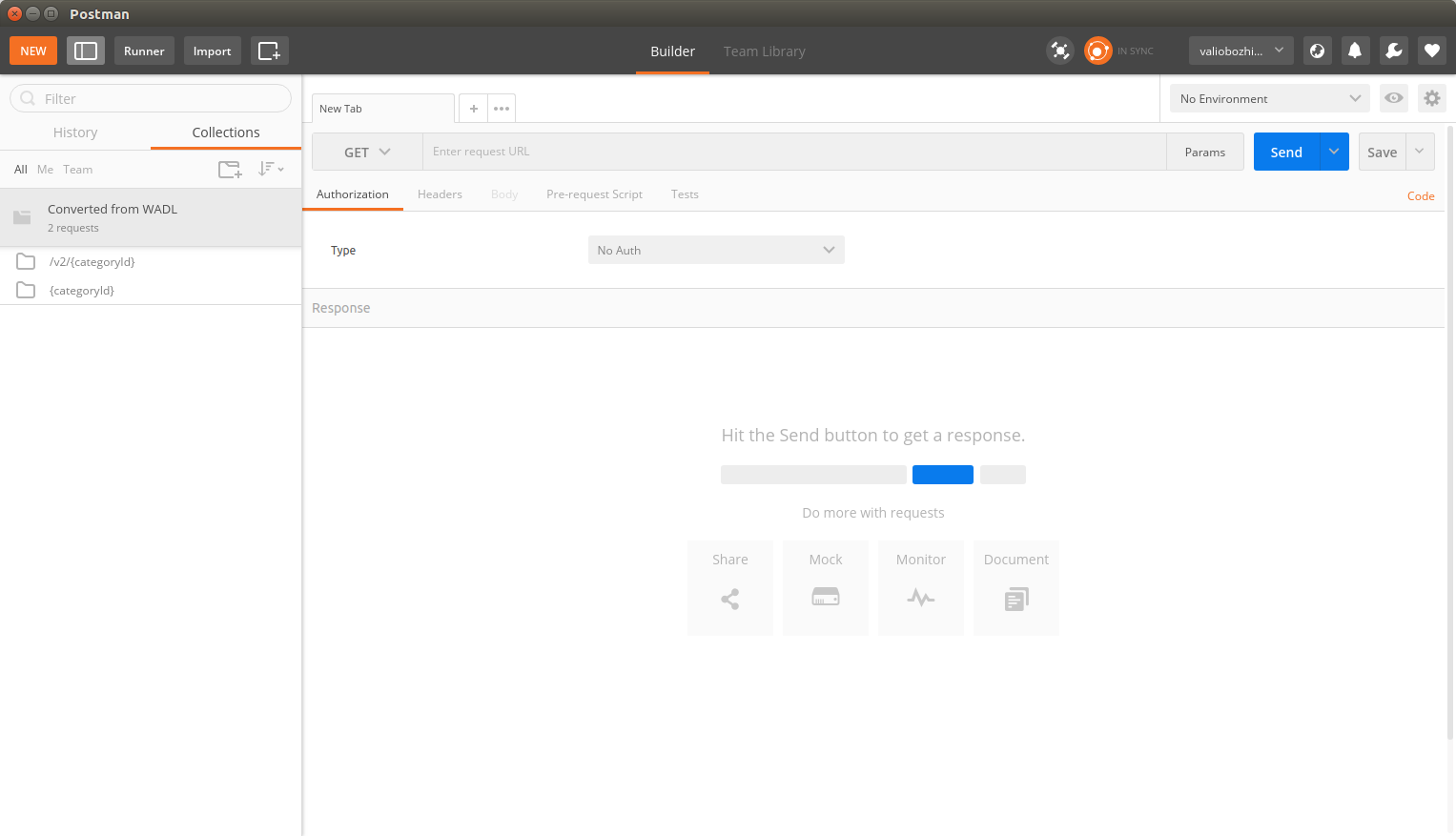Open the valiobozhi account dropdown

[x=1241, y=51]
